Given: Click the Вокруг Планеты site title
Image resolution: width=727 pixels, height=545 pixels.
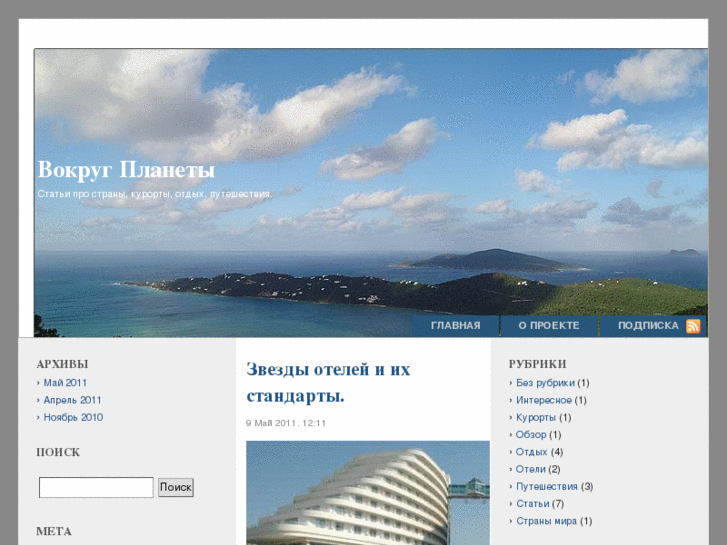Looking at the screenshot, I should pyautogui.click(x=126, y=170).
